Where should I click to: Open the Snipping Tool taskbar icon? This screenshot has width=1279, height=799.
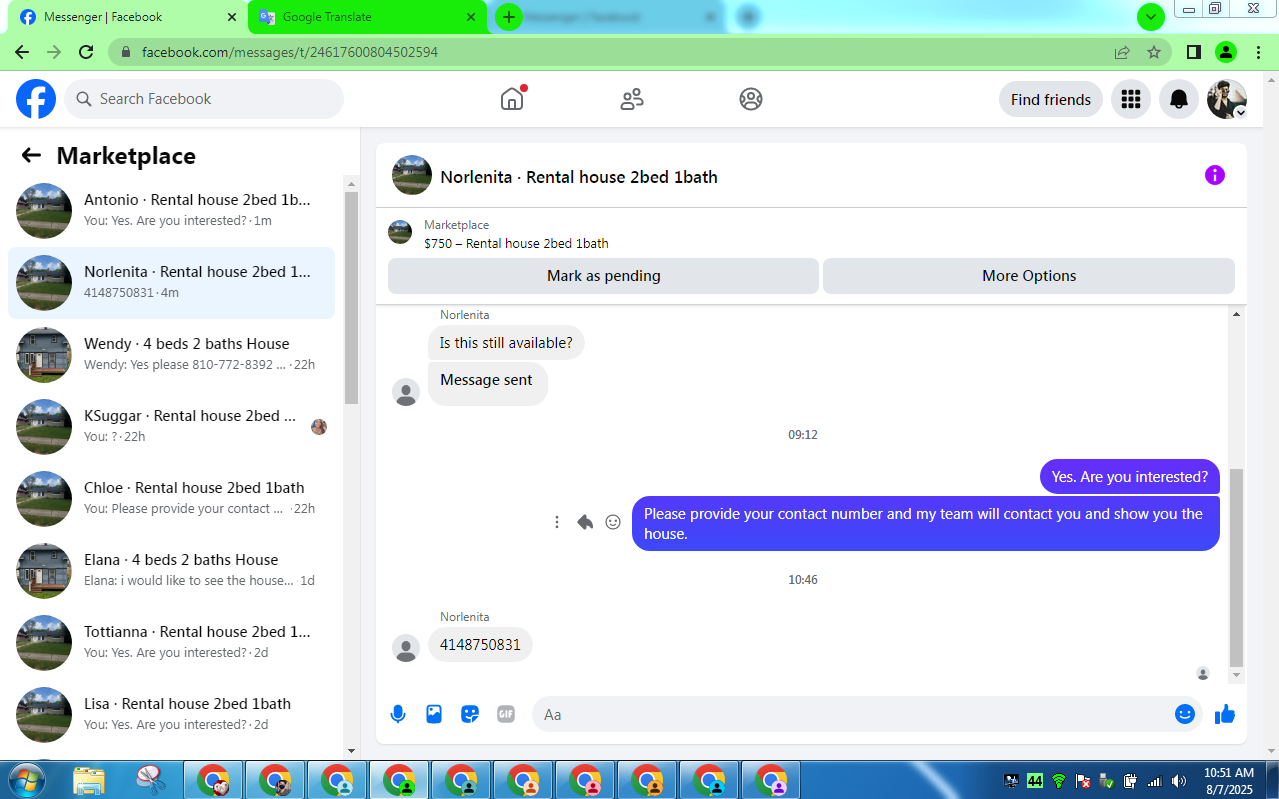(x=149, y=779)
